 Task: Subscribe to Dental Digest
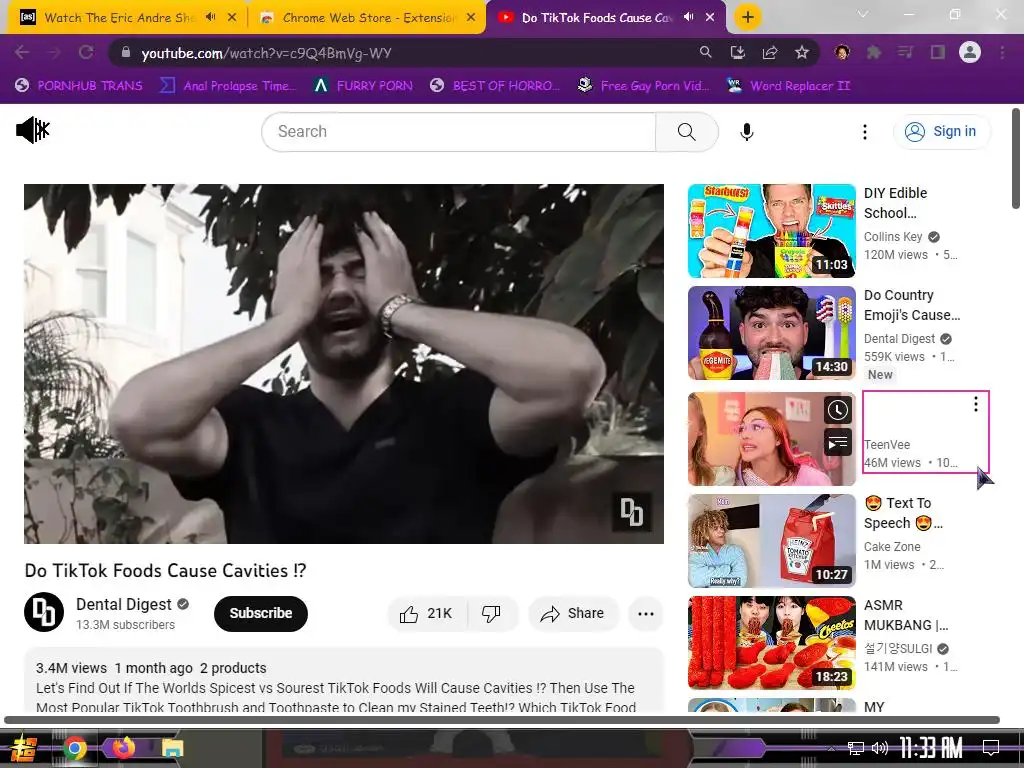click(x=261, y=613)
